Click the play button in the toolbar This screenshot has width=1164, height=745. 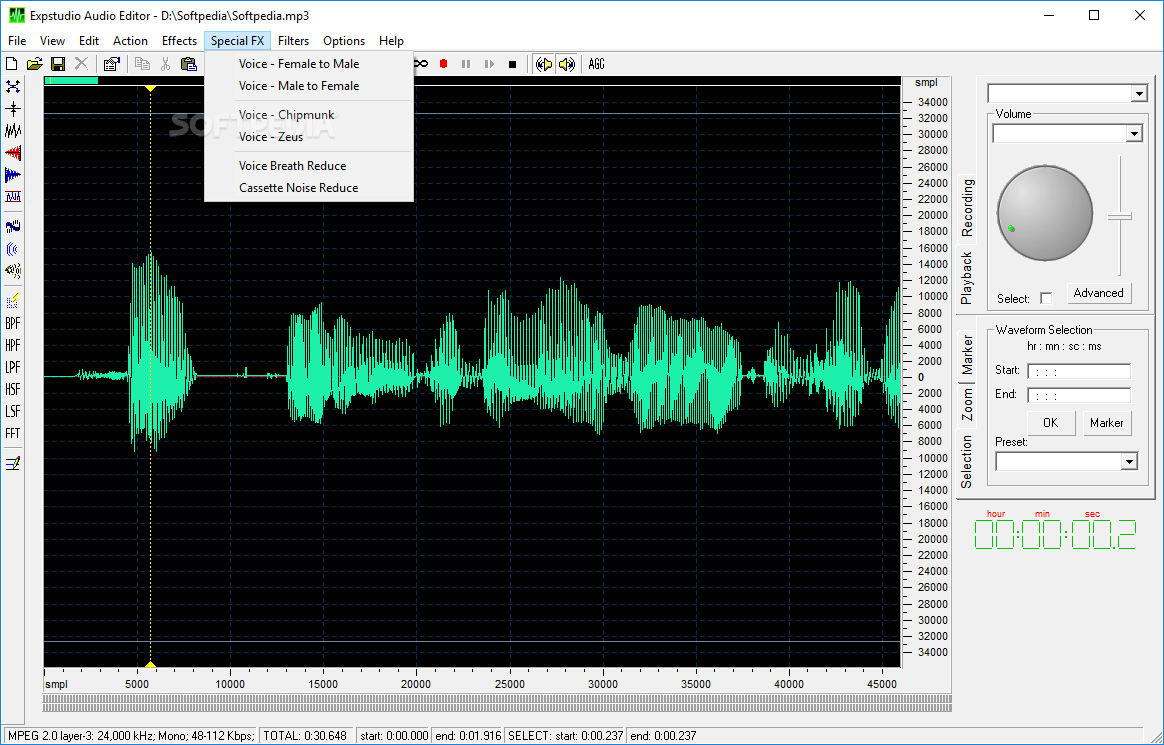click(x=489, y=65)
